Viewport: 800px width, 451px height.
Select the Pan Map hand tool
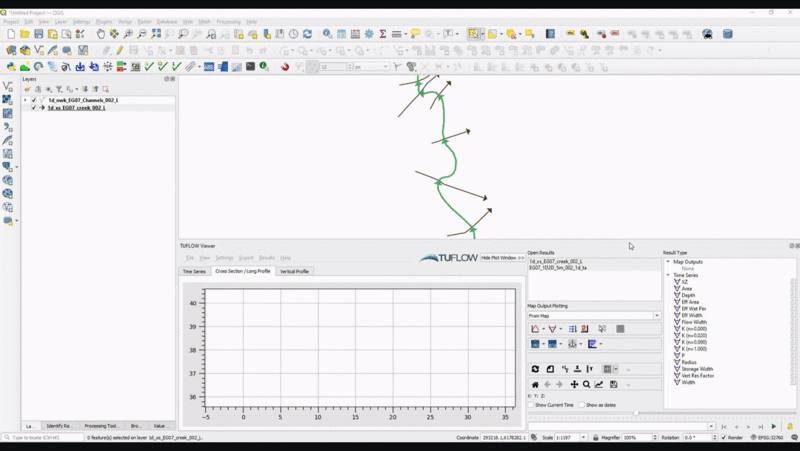(101, 34)
